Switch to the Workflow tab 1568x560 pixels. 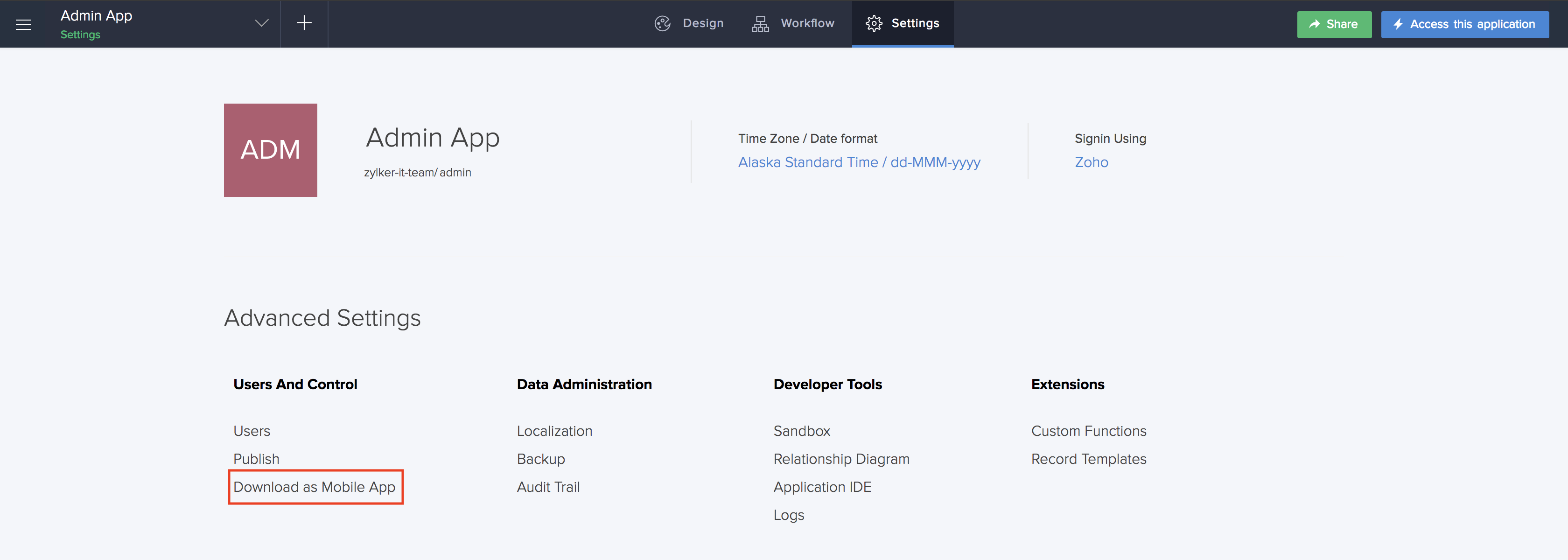coord(807,23)
